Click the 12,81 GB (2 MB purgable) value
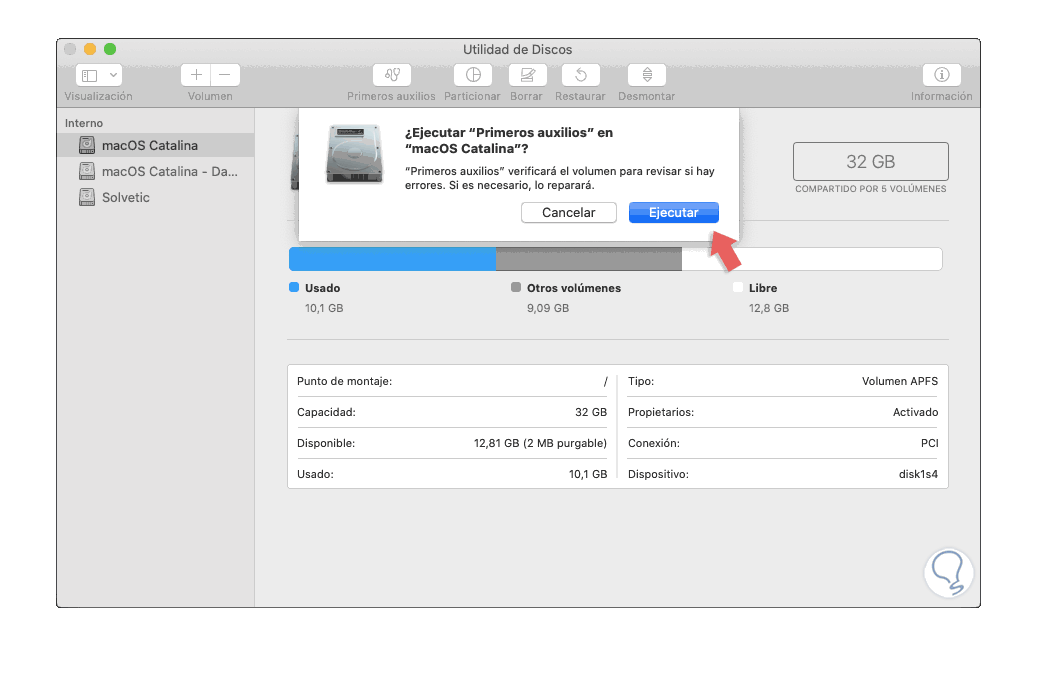 540,443
